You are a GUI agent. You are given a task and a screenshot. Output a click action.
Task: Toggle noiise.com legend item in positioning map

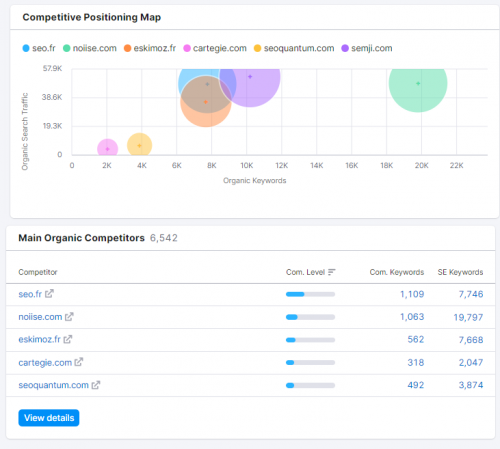point(90,48)
